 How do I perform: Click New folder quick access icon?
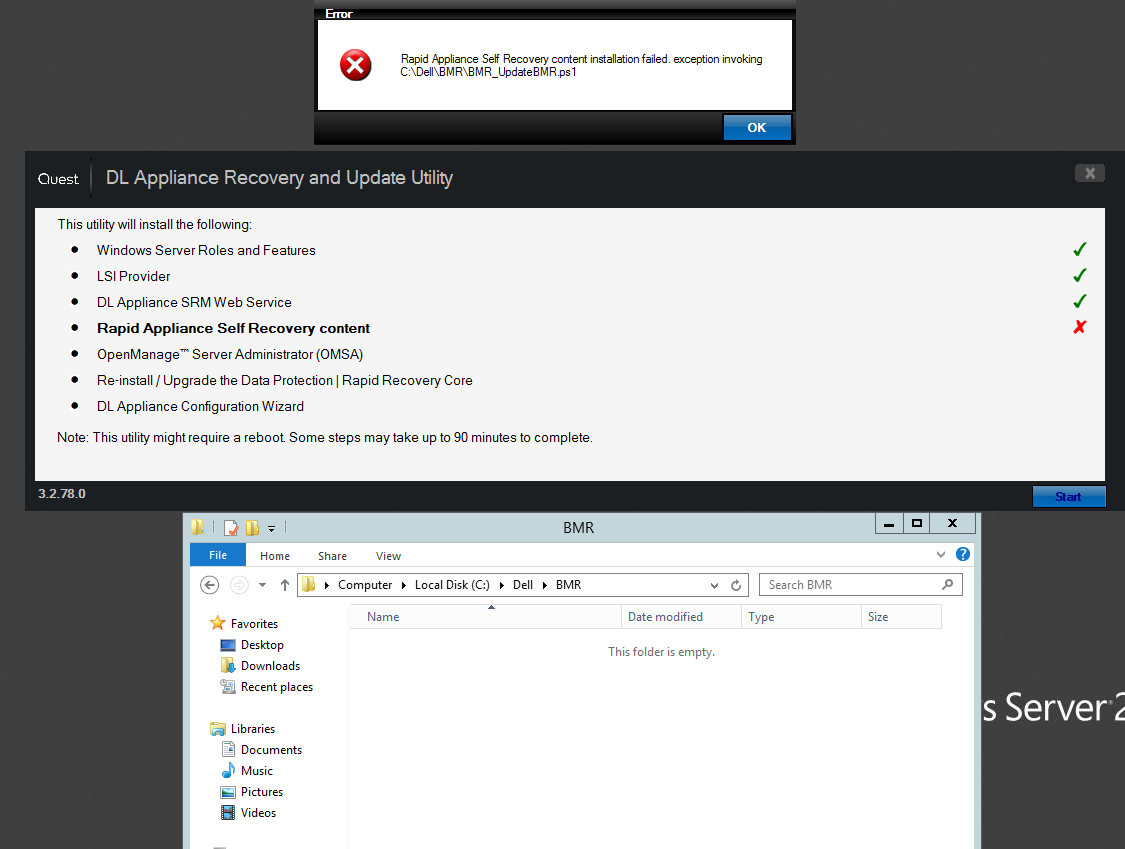(253, 528)
